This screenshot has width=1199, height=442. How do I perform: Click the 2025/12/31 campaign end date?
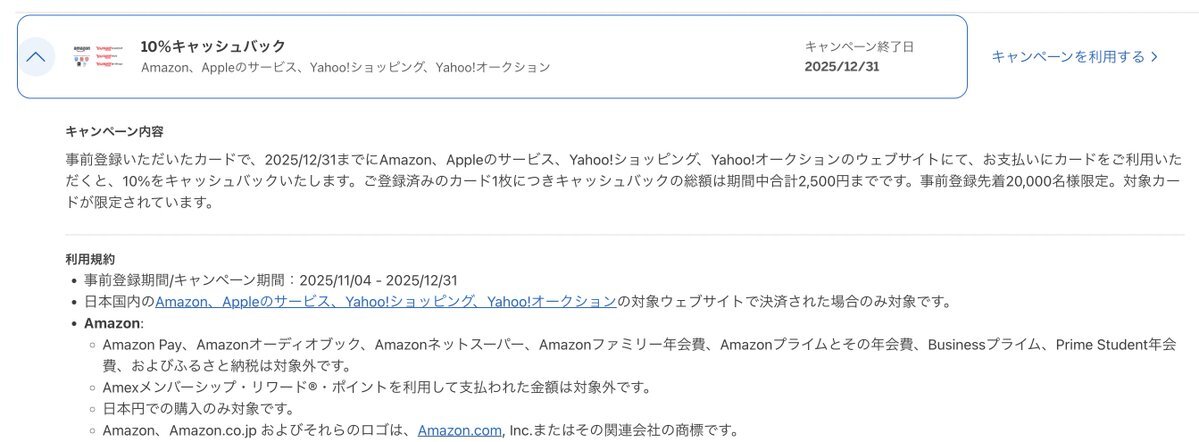coord(842,67)
